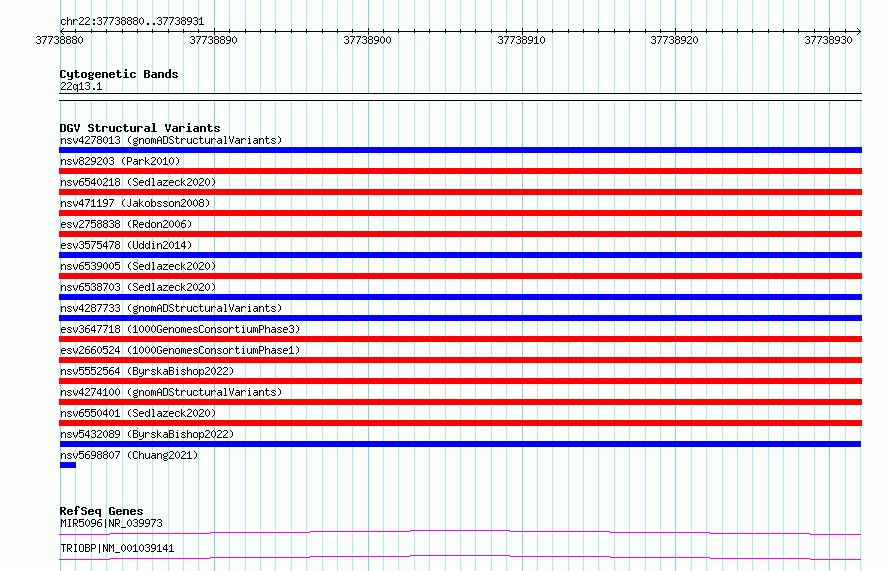Screen dimensions: 890x571
Task: Click ruler coordinate 37738900
Action: pos(367,40)
